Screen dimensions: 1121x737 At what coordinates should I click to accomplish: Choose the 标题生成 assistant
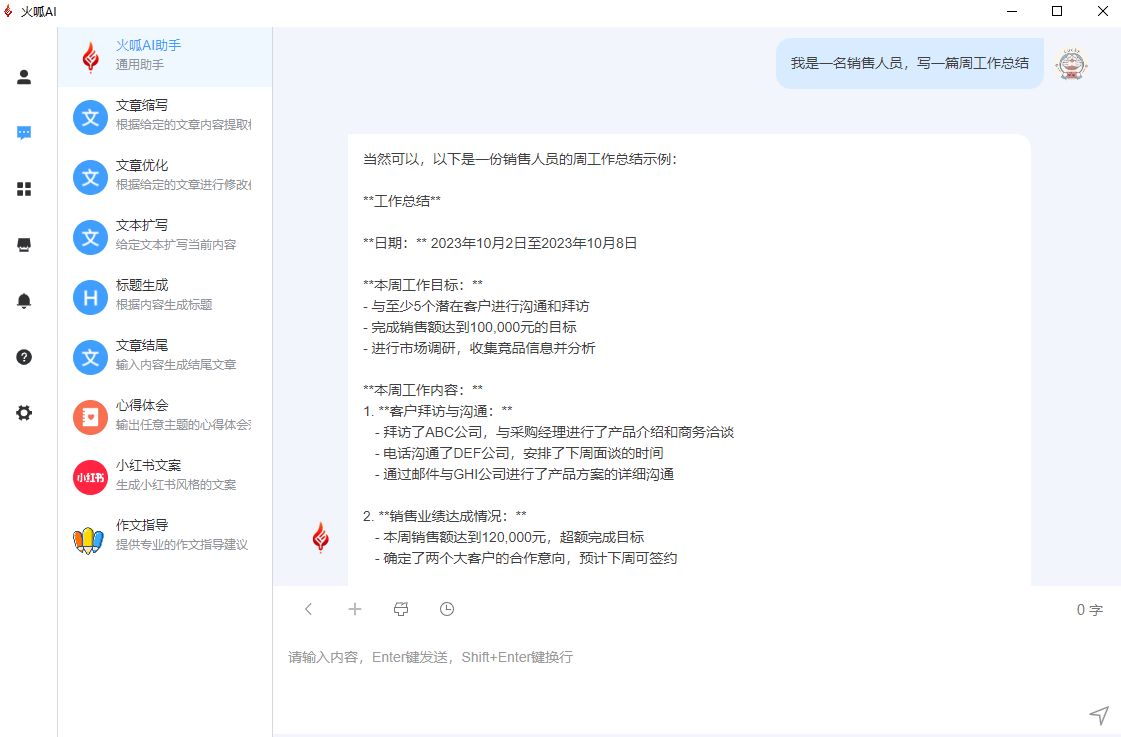point(165,297)
